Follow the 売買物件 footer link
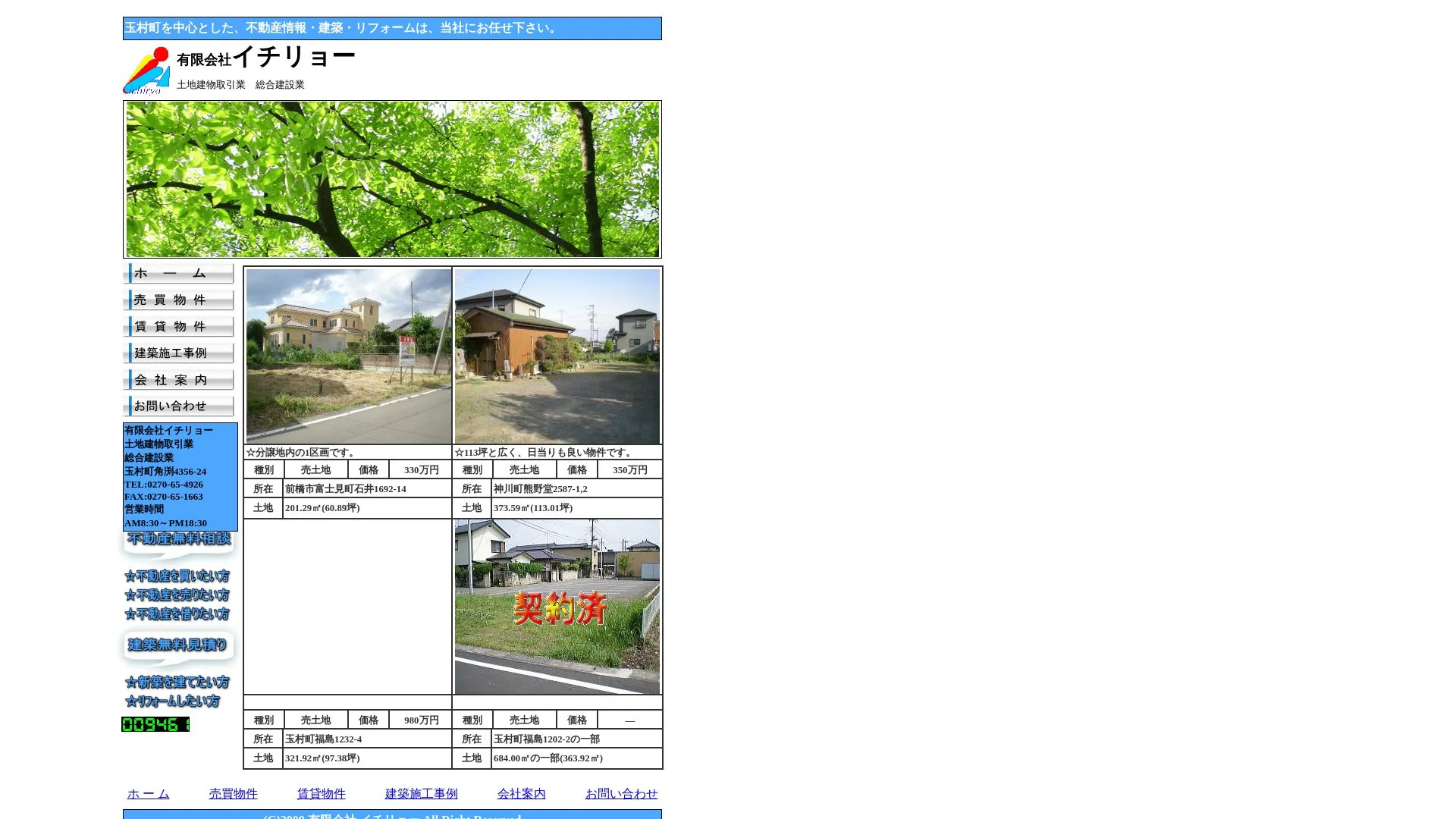 pos(234,794)
